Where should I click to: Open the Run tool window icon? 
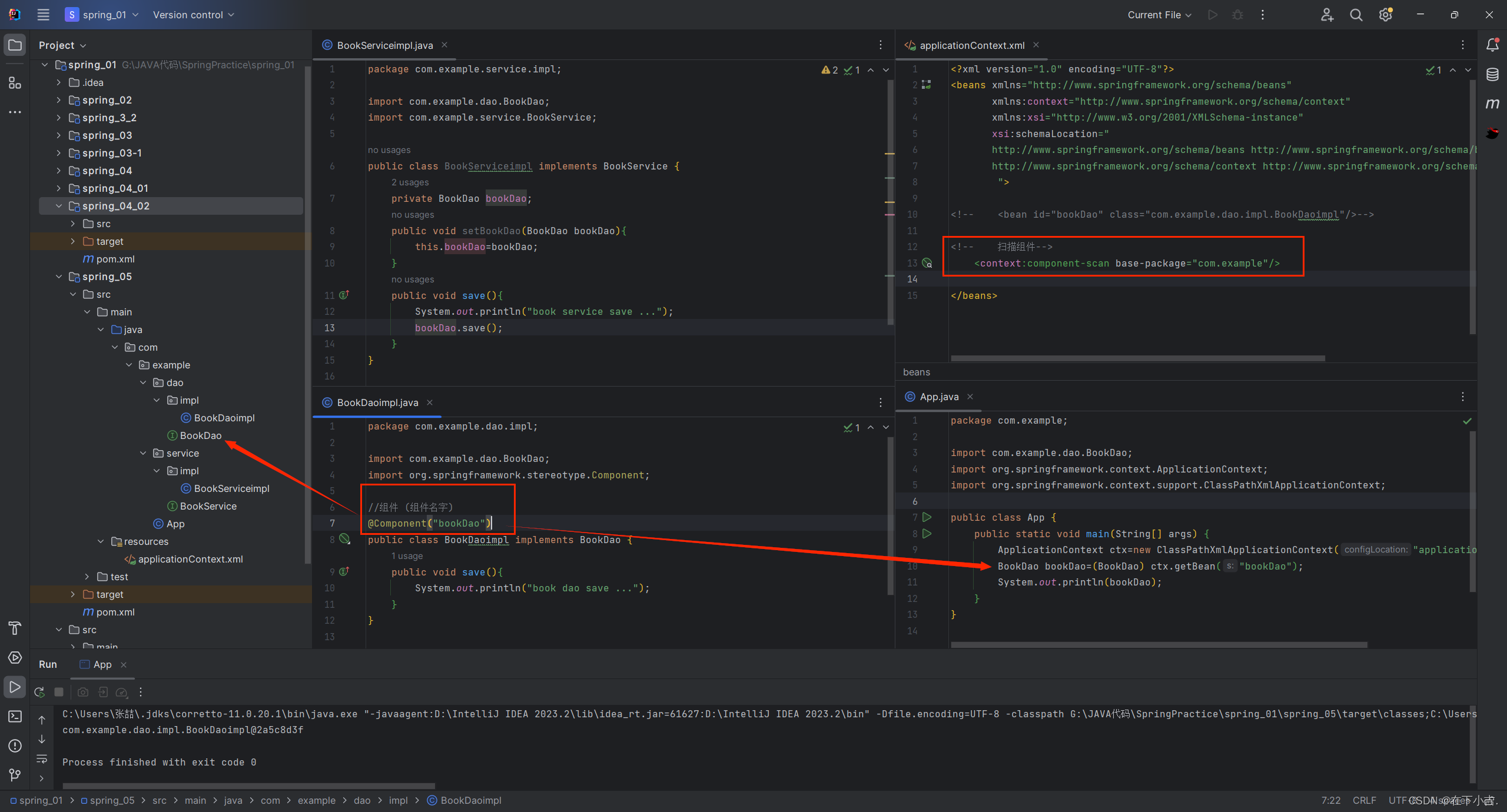[15, 687]
